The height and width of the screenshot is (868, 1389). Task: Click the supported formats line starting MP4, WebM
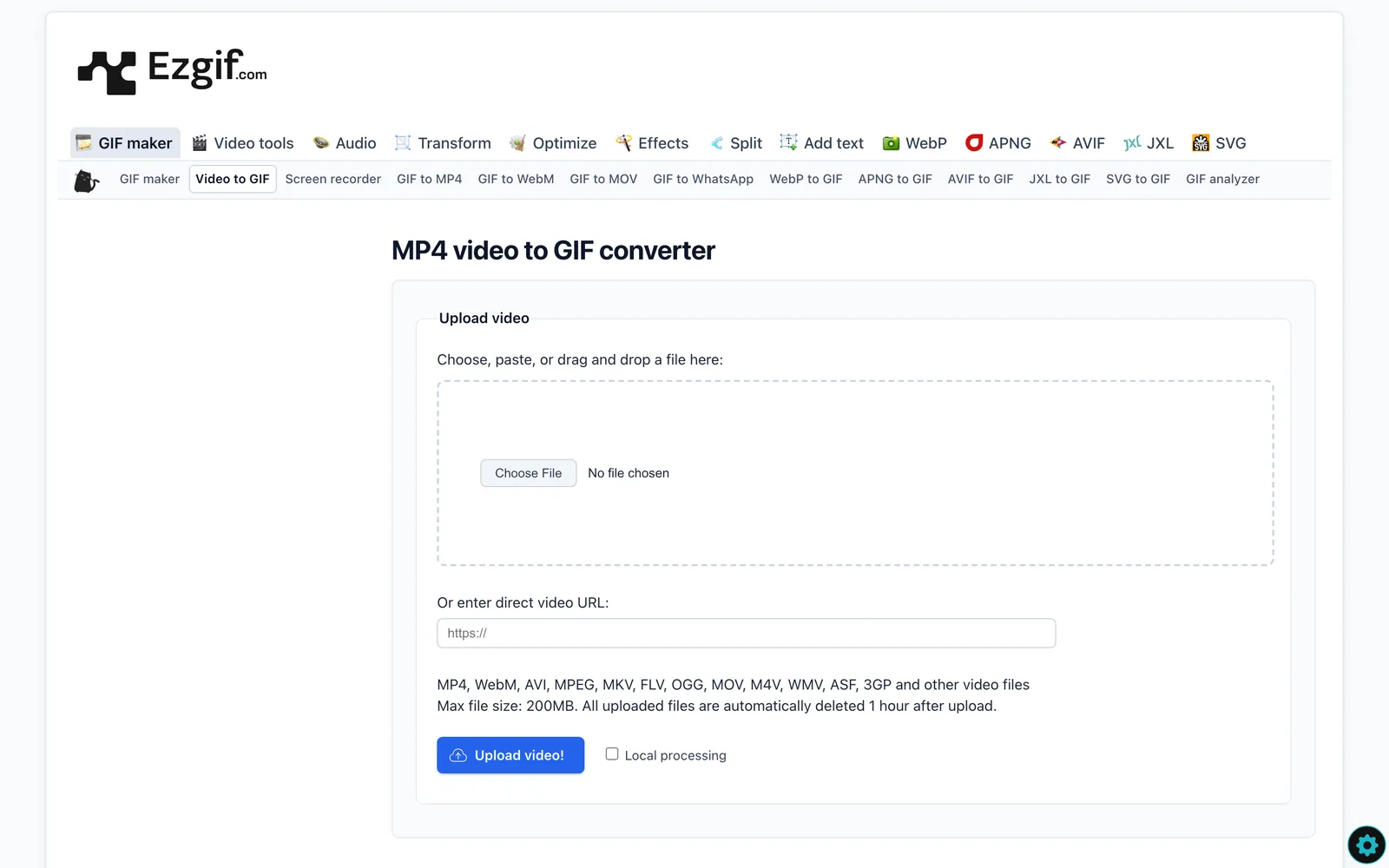pos(734,685)
